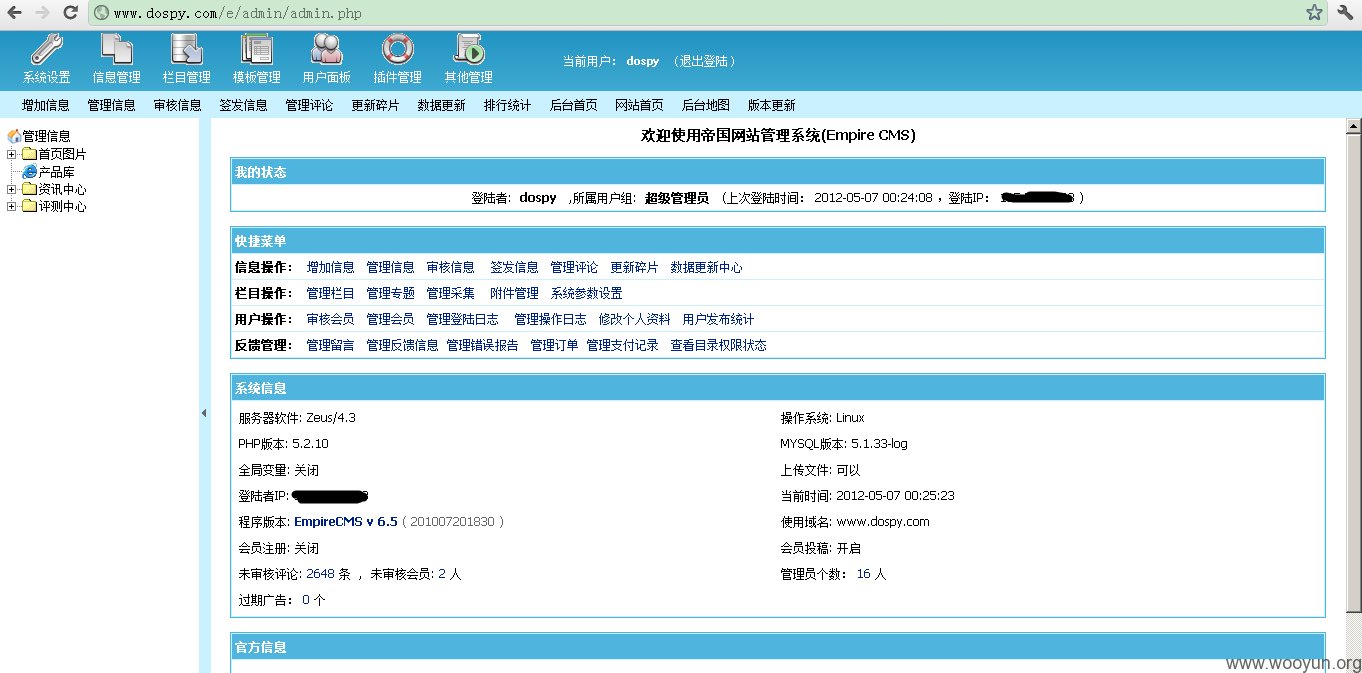
Task: Expand 资讯中心 tree node
Action: point(12,189)
